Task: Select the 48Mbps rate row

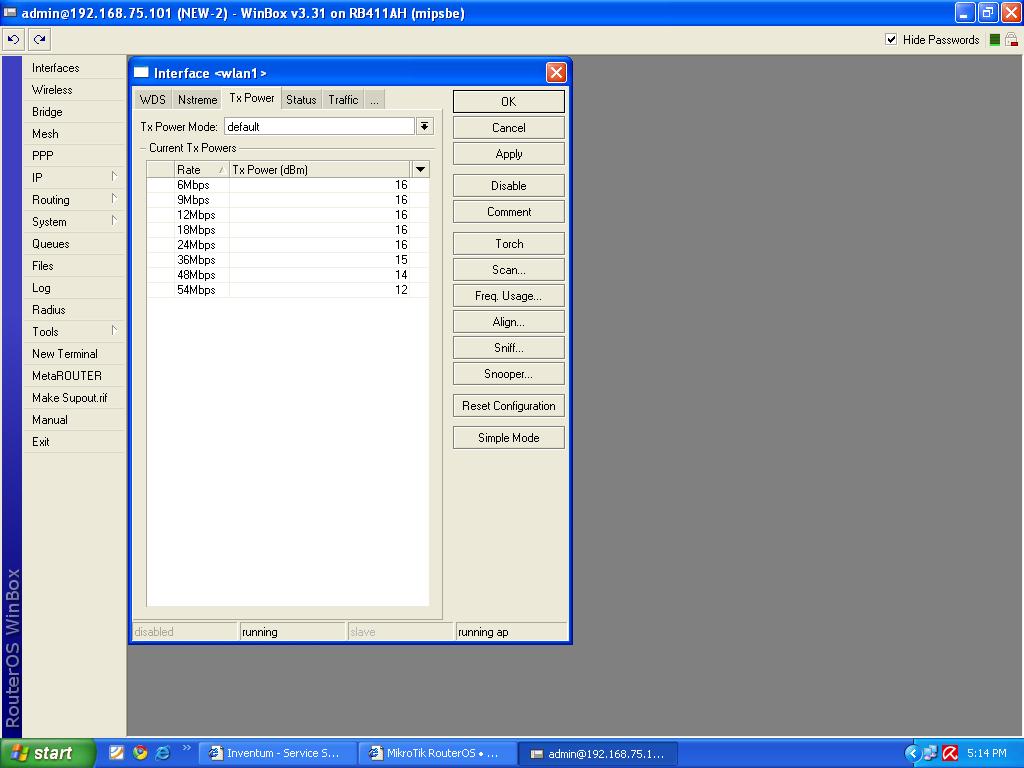Action: point(287,275)
